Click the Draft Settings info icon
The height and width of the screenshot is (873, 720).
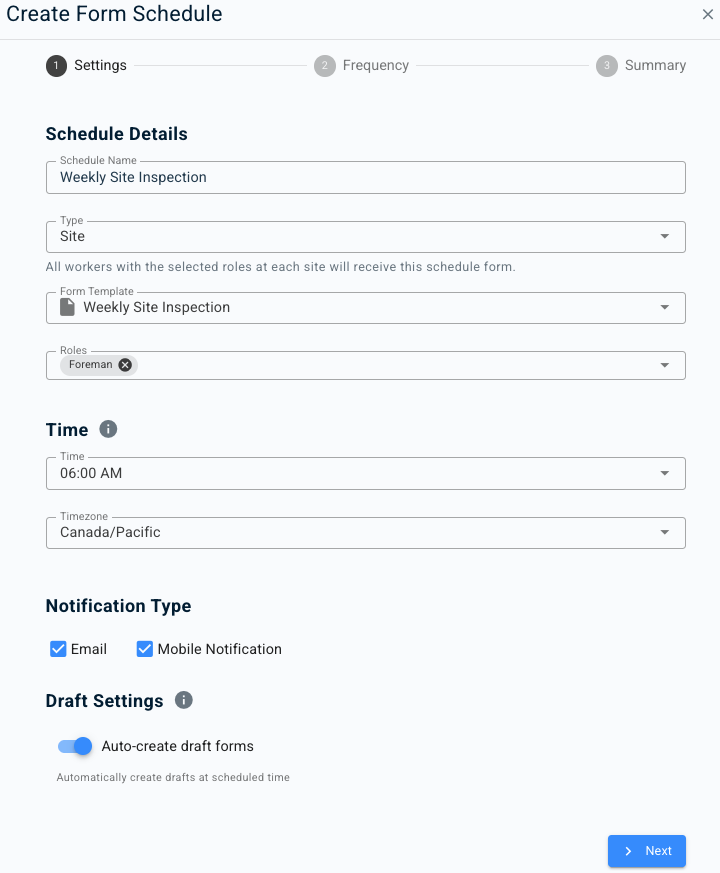click(184, 700)
